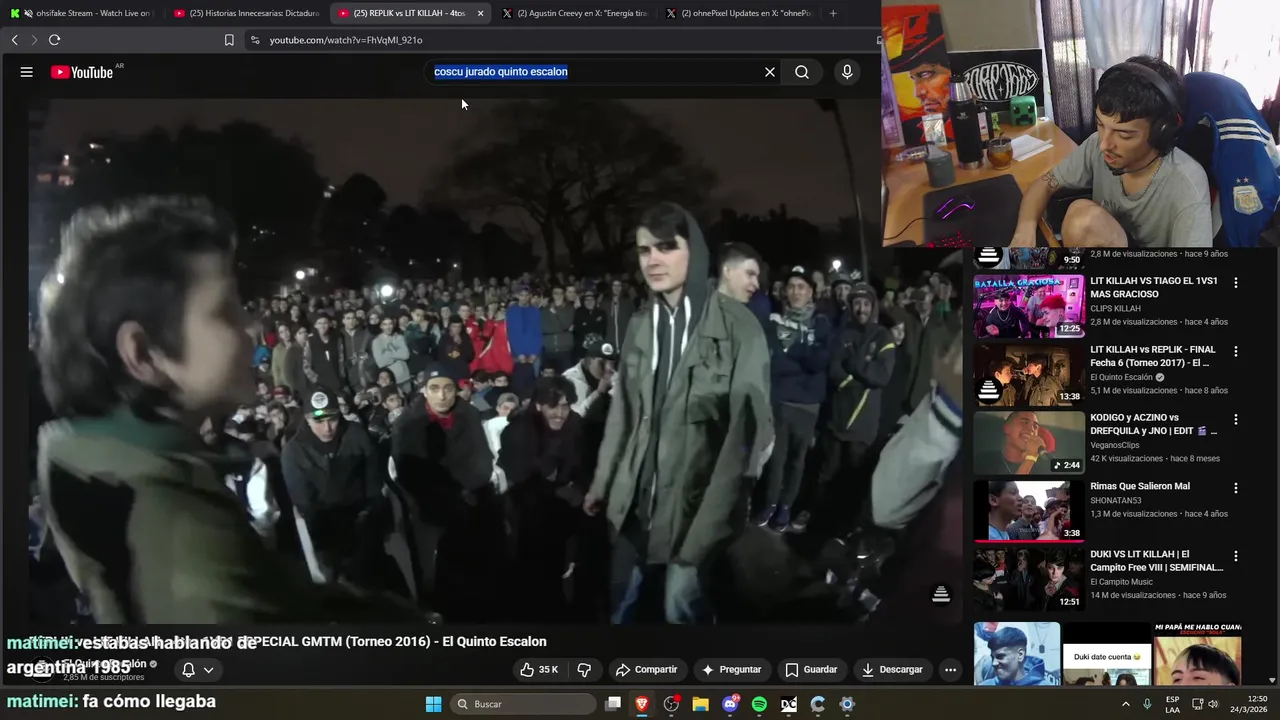Go to YouTube home via logo
The image size is (1280, 720).
coord(82,72)
